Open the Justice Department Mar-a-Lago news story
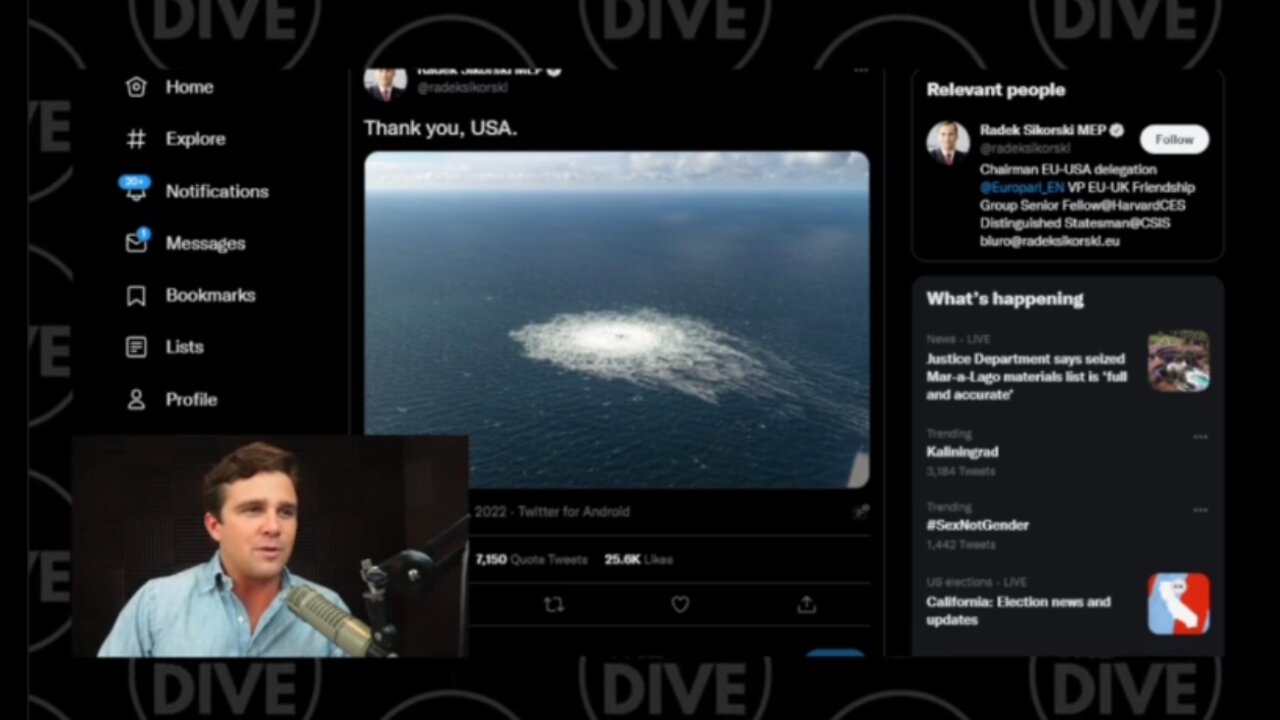 (x=1026, y=376)
